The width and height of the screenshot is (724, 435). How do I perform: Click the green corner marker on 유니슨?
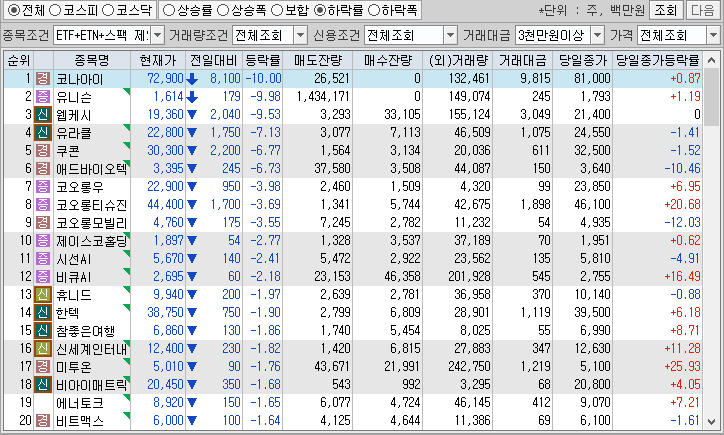[127, 92]
